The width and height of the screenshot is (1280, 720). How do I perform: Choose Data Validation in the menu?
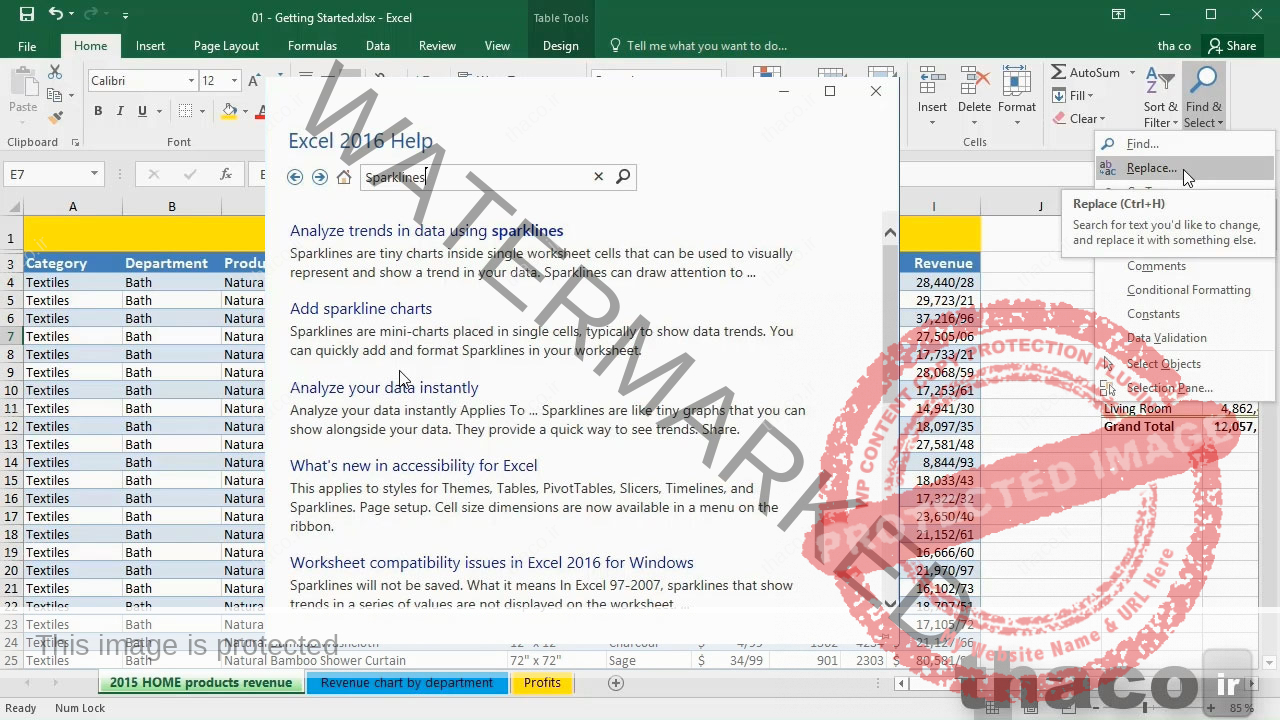(x=1166, y=338)
